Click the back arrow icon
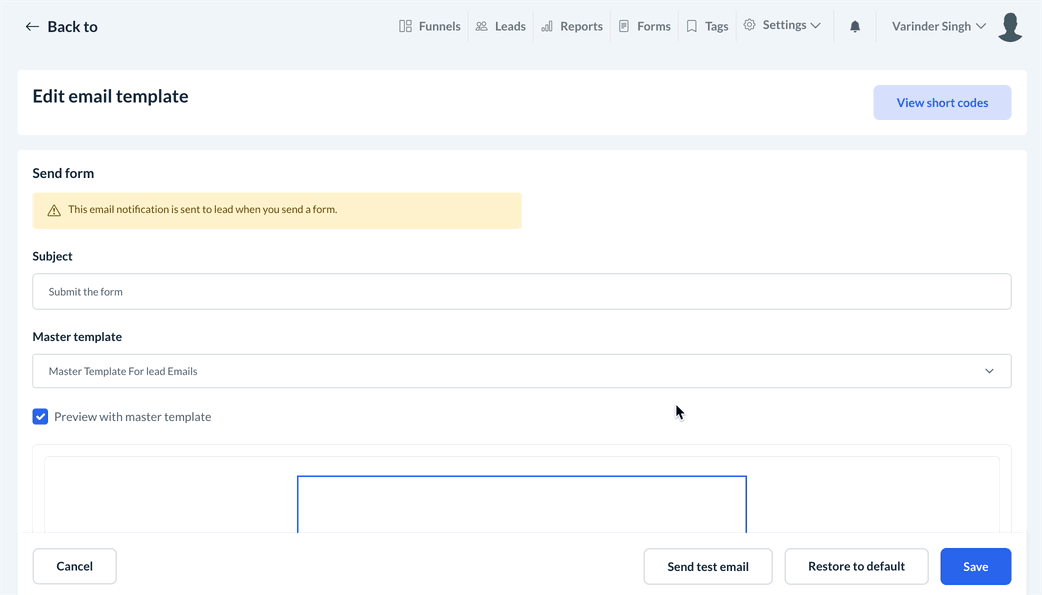The width and height of the screenshot is (1042, 595). (x=32, y=27)
